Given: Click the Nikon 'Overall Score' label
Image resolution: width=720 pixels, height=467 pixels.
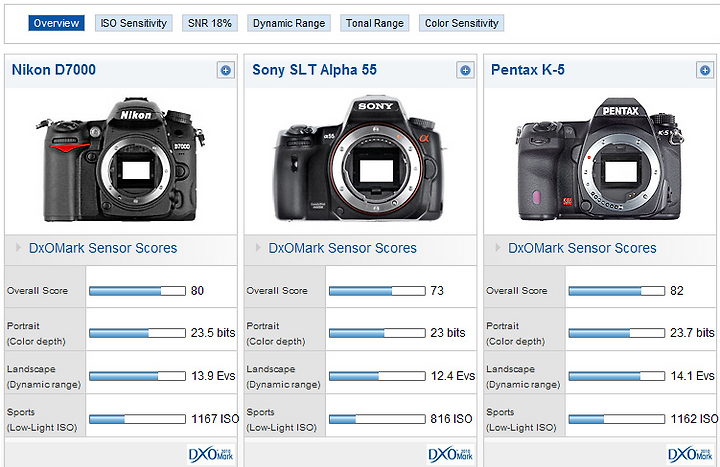Looking at the screenshot, I should point(37,291).
